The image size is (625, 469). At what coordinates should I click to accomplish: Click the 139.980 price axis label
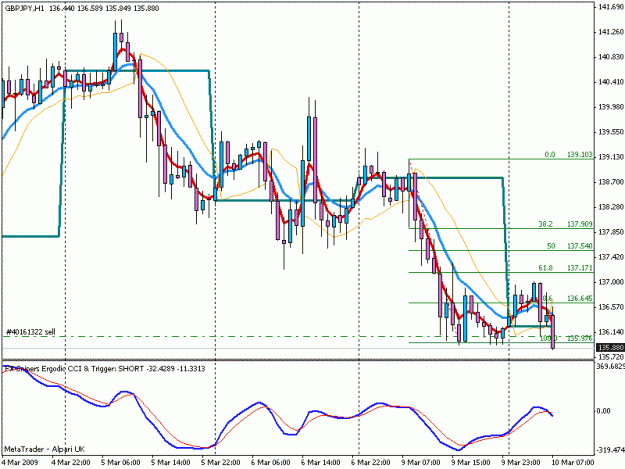[611, 107]
